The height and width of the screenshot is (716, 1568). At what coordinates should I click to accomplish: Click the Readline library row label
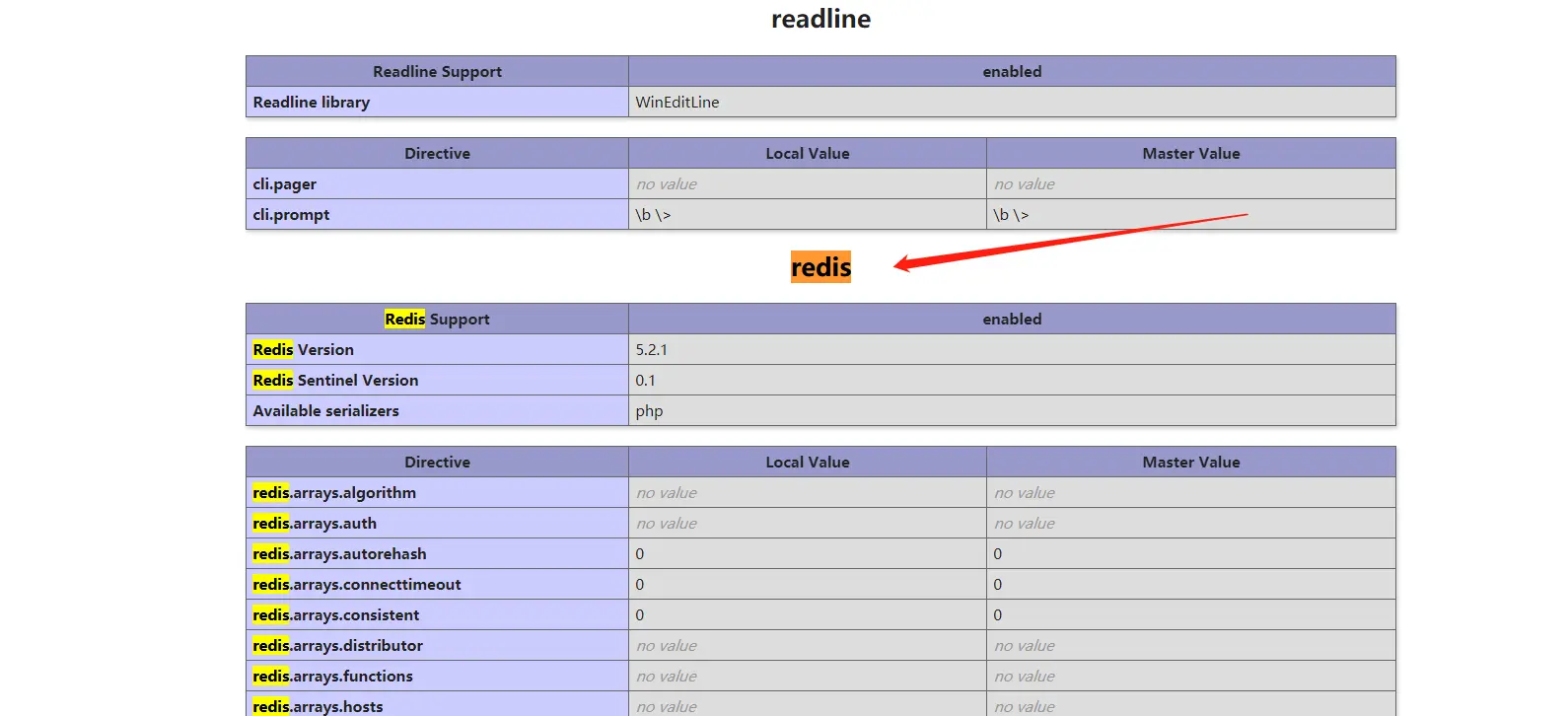coord(311,102)
